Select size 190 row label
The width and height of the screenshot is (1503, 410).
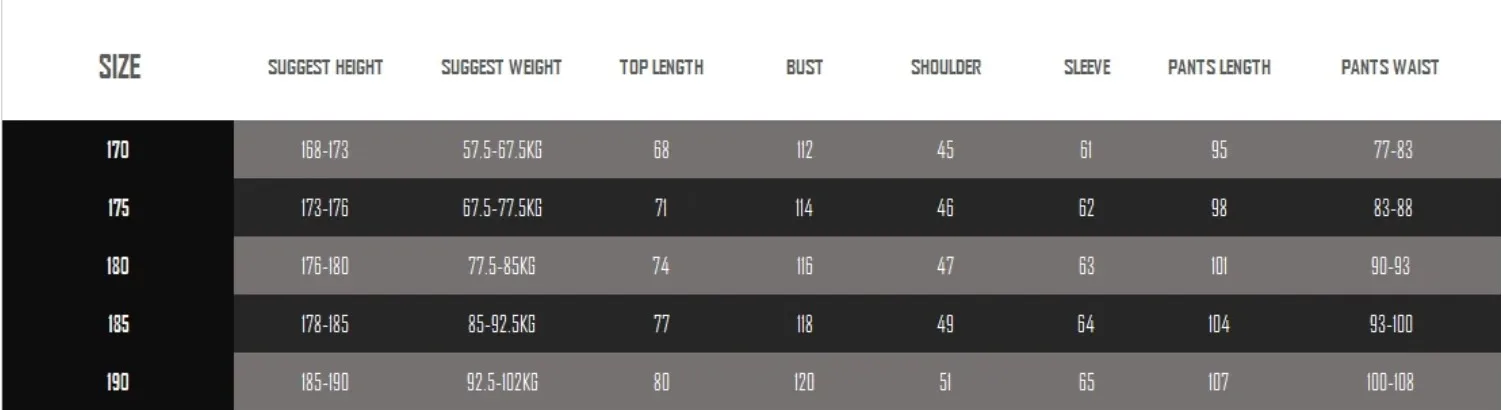[x=118, y=382]
